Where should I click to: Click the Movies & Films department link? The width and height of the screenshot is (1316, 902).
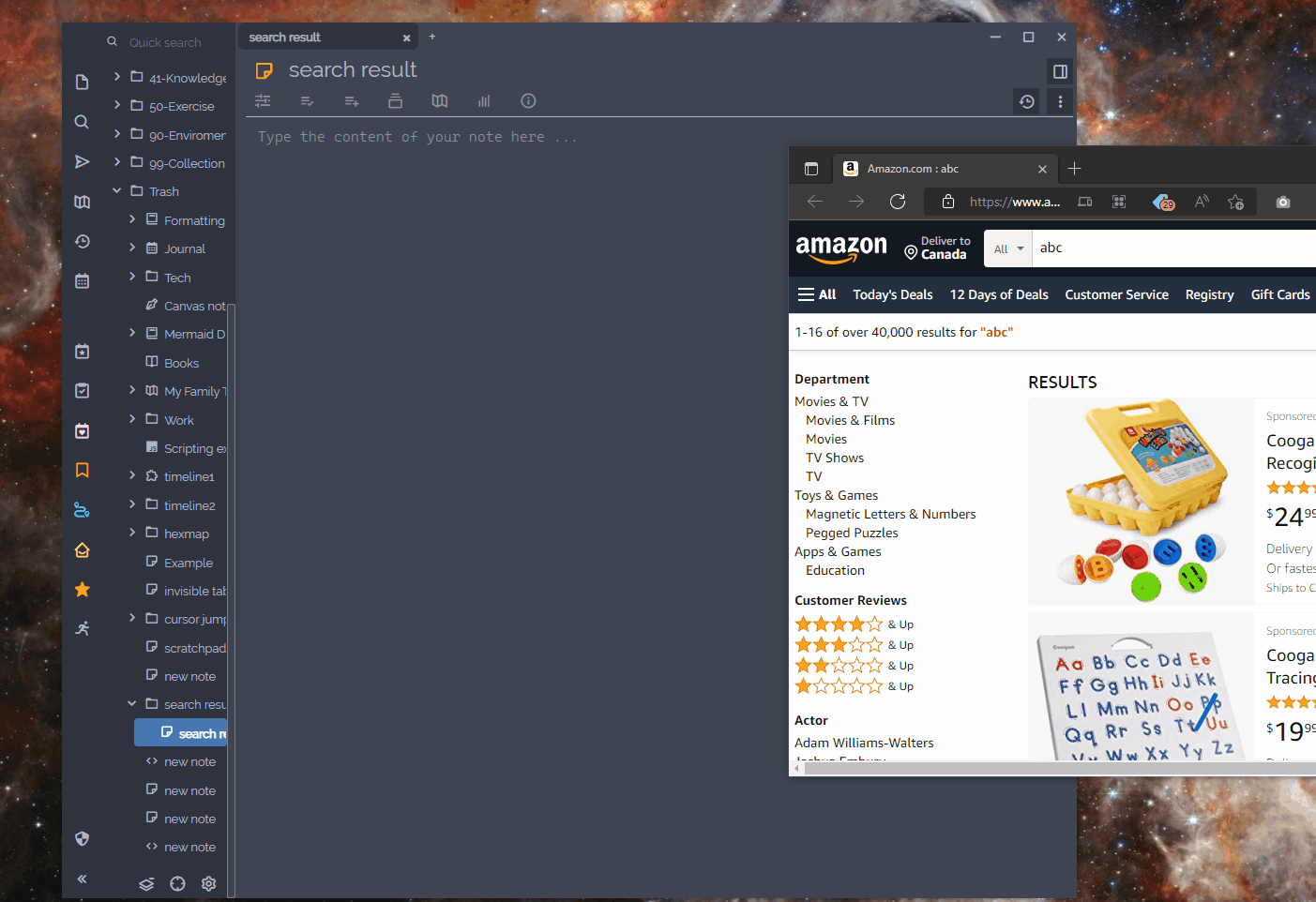tap(850, 420)
